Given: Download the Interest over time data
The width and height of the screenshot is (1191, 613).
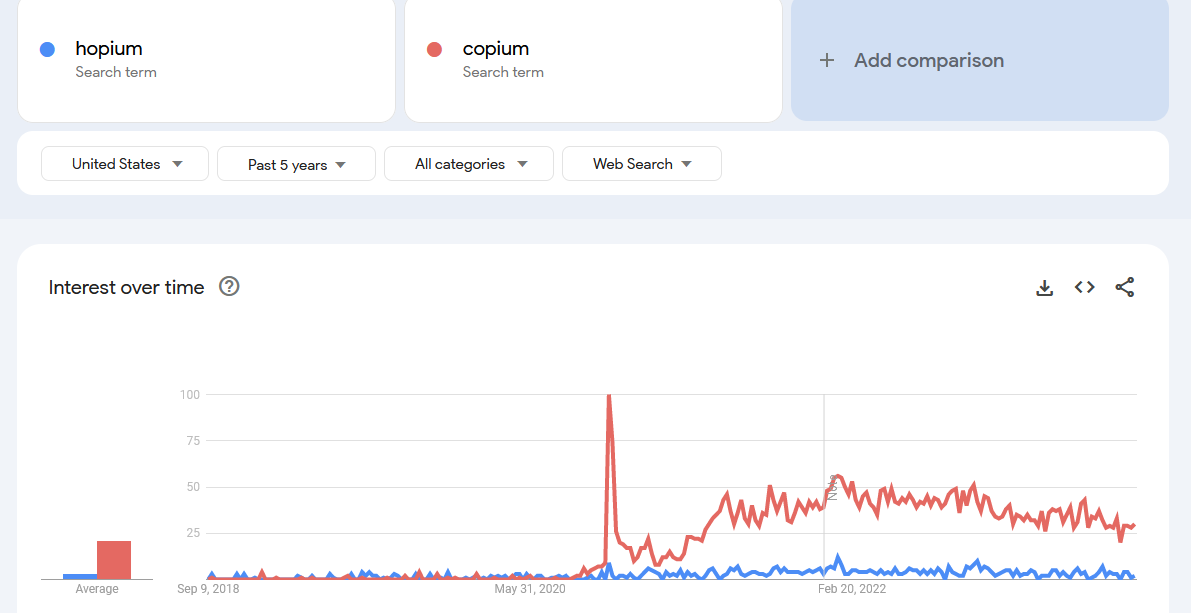Looking at the screenshot, I should pos(1044,288).
